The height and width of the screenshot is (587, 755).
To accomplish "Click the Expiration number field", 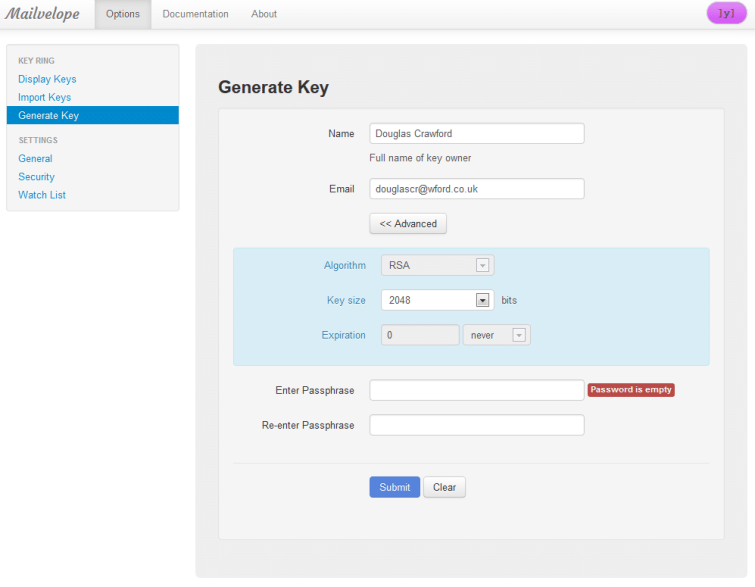I will (420, 335).
